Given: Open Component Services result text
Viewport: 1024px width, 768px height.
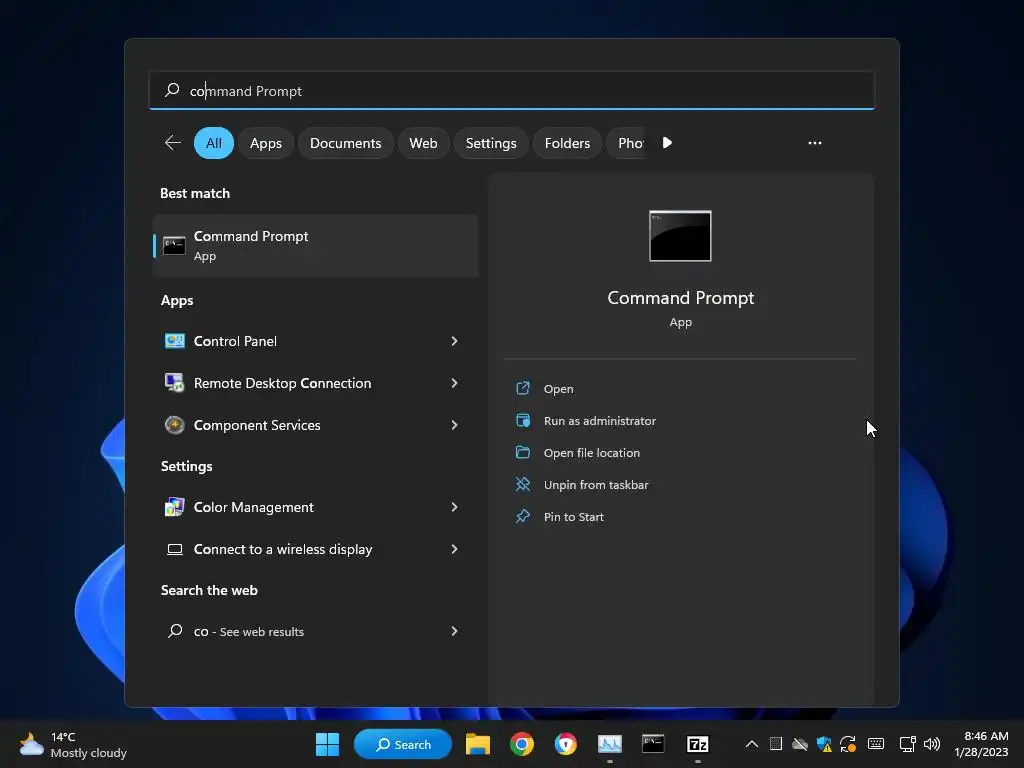Looking at the screenshot, I should tap(257, 424).
